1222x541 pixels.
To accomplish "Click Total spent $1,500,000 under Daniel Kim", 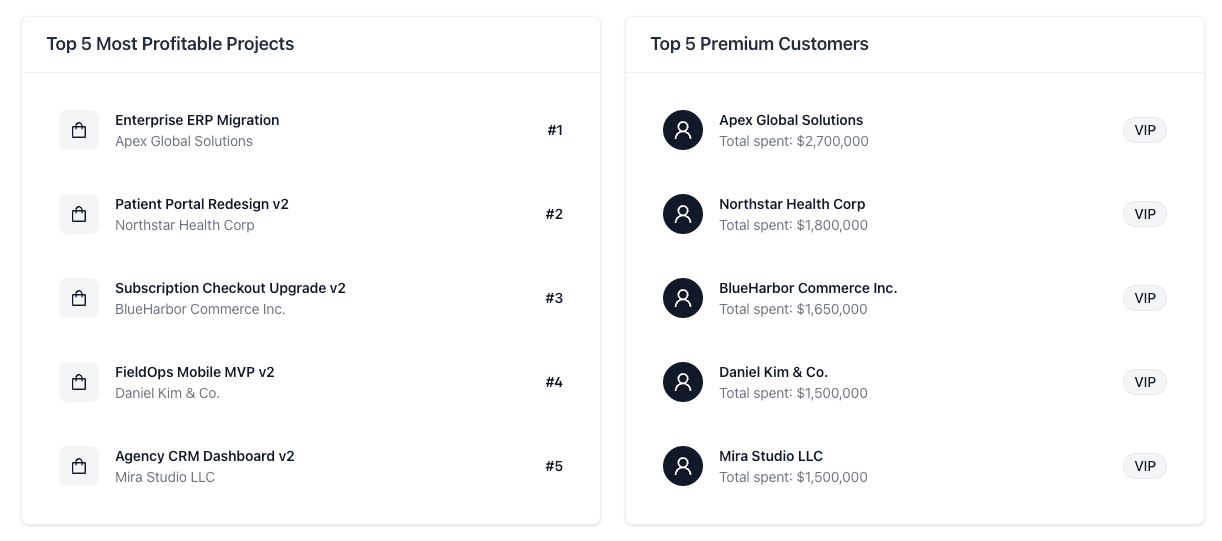I will click(794, 393).
